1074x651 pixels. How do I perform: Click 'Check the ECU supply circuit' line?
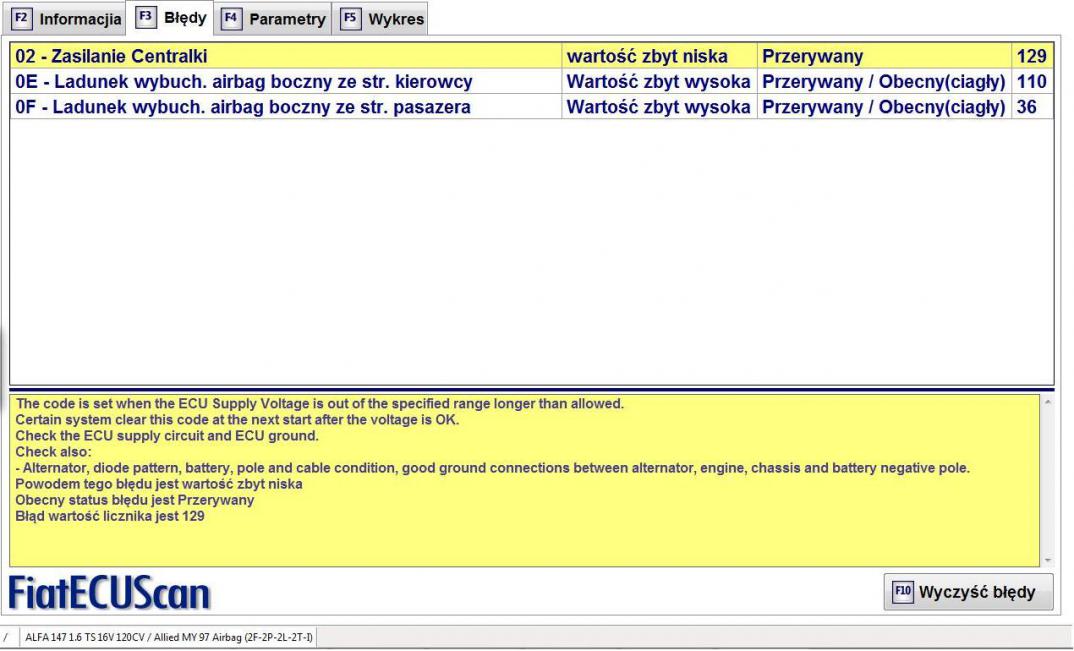(167, 436)
